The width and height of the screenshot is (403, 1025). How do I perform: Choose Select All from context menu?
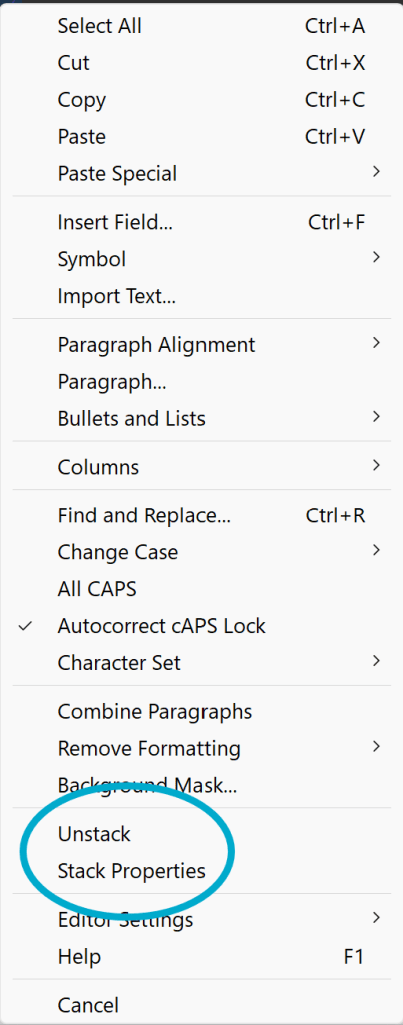tap(202, 26)
